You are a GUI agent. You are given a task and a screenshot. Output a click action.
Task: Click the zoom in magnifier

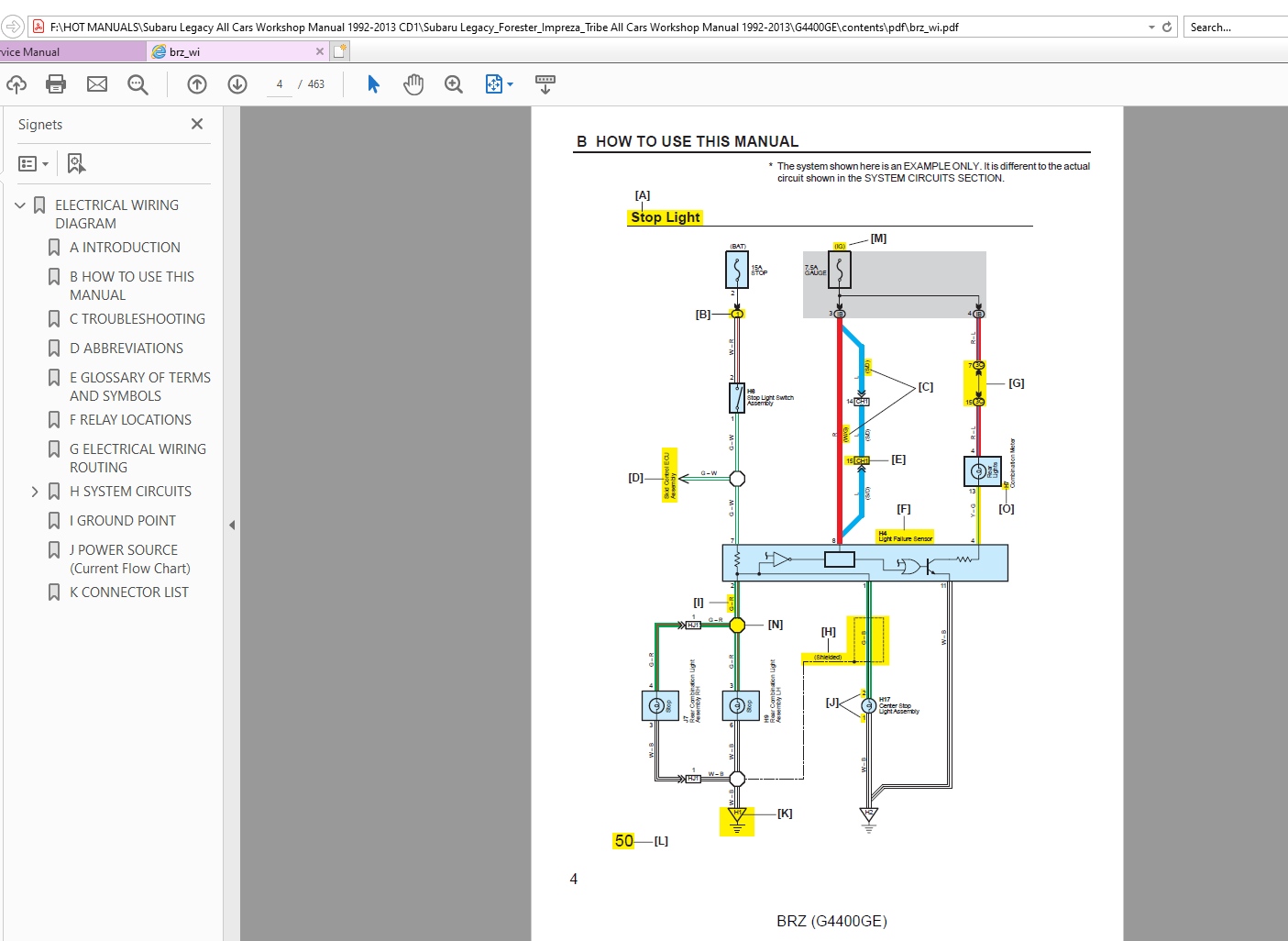pos(454,84)
